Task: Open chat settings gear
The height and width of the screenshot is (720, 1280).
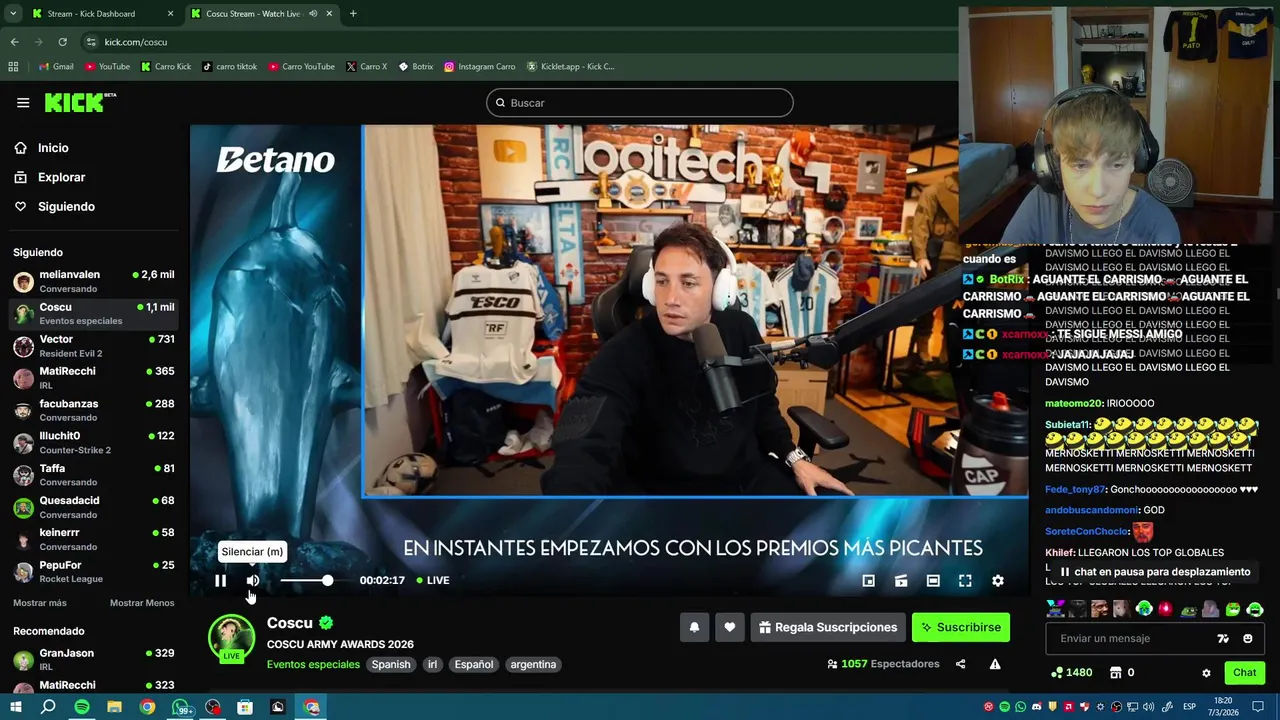Action: click(x=1206, y=673)
